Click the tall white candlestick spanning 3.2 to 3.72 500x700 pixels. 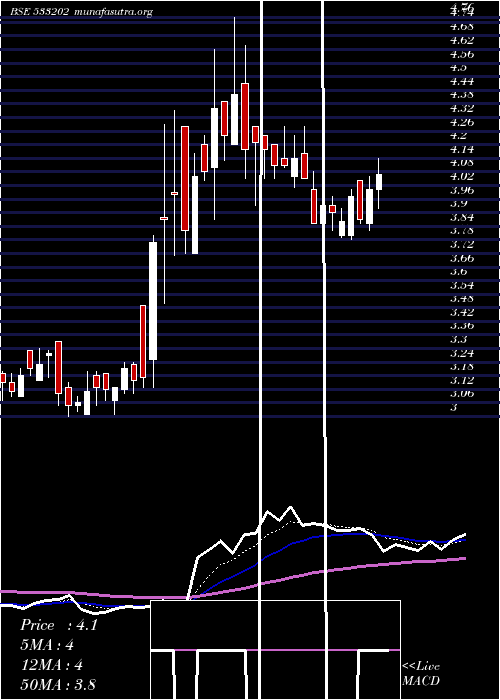pyautogui.click(x=153, y=301)
